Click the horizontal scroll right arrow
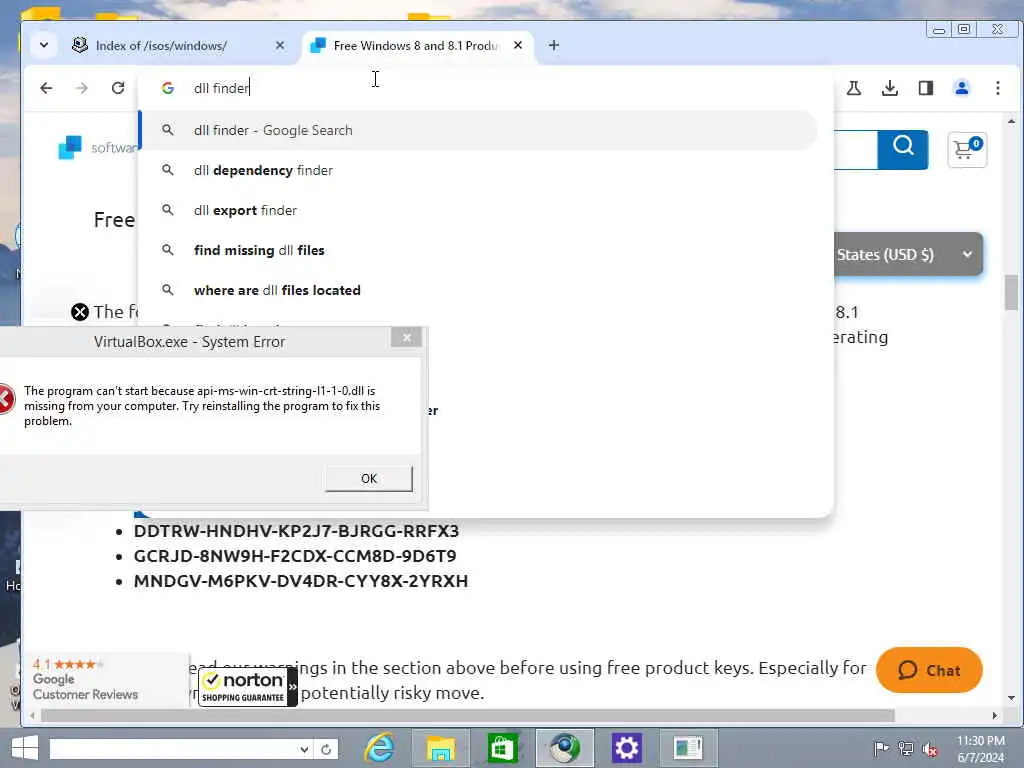This screenshot has width=1024, height=768. (995, 715)
